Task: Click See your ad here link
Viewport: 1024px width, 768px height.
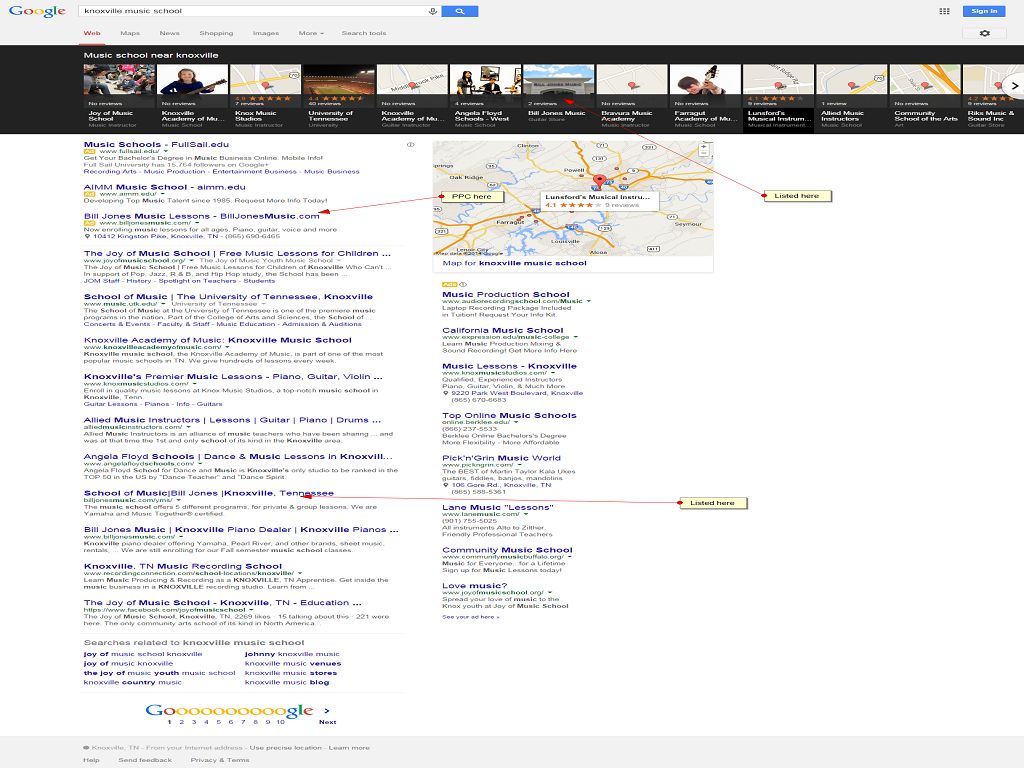Action: click(470, 616)
